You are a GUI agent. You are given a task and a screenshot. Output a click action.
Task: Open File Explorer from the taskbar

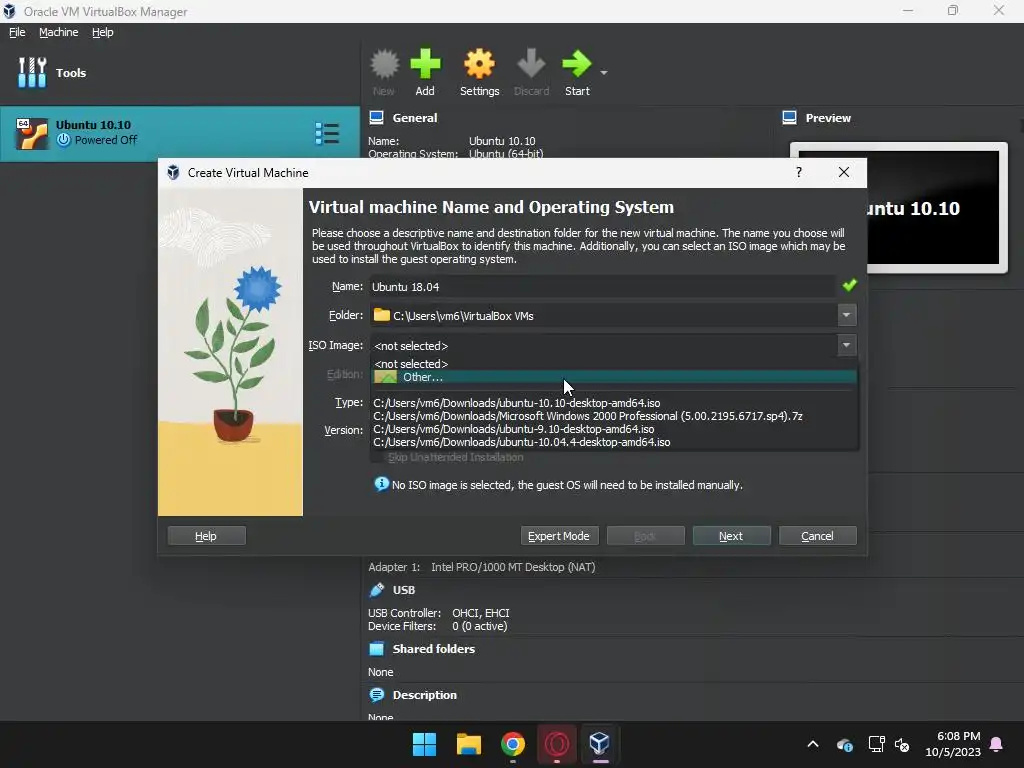coord(469,744)
